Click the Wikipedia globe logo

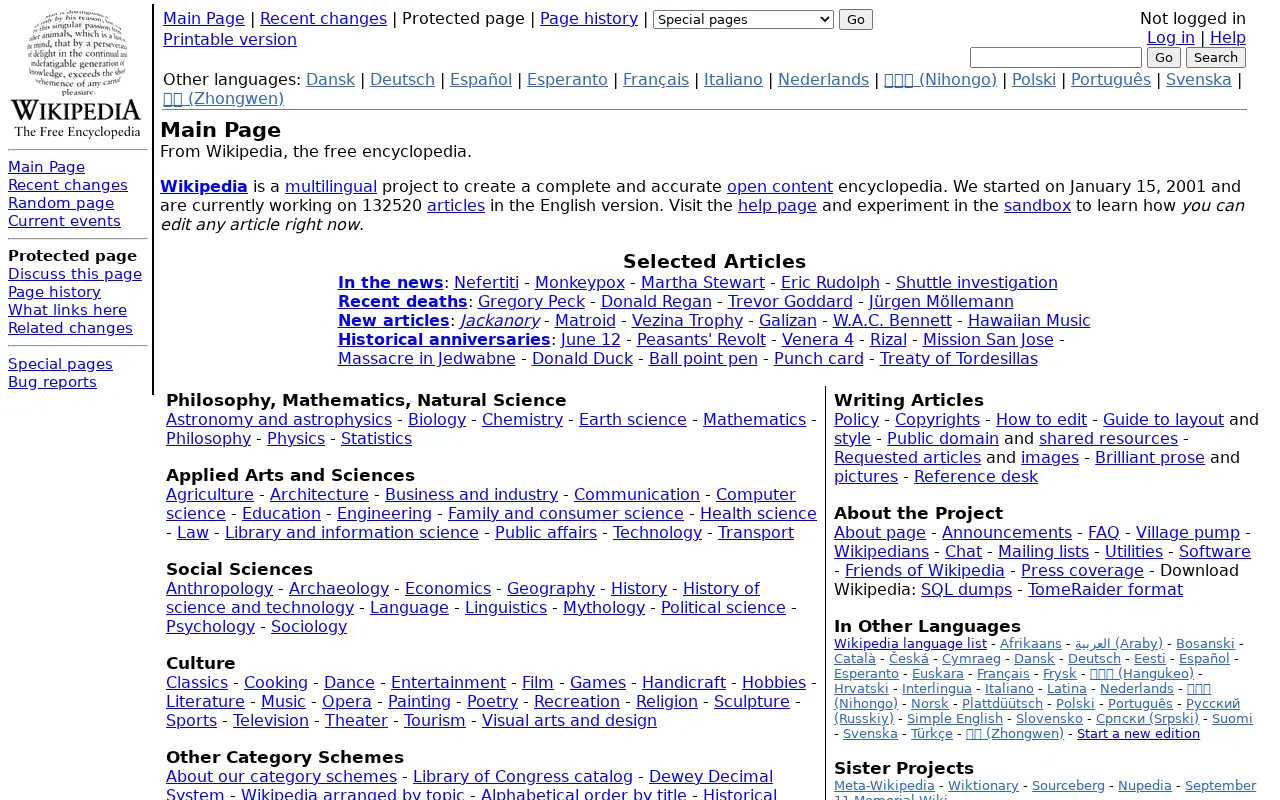76,73
